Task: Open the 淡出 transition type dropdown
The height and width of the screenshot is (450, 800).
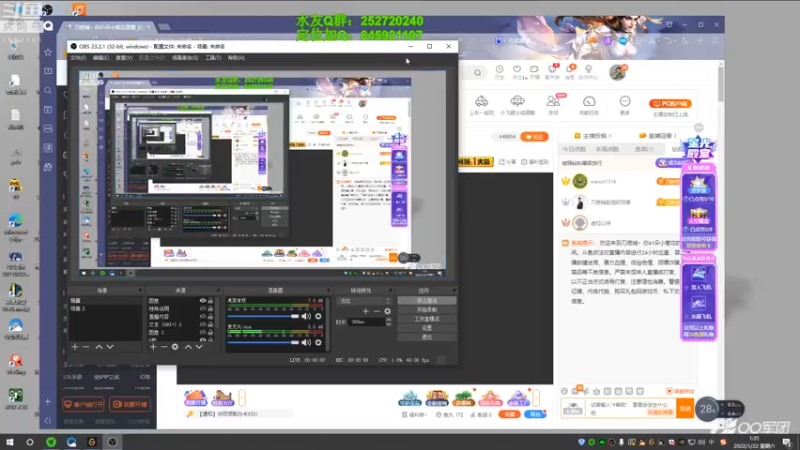Action: 364,301
